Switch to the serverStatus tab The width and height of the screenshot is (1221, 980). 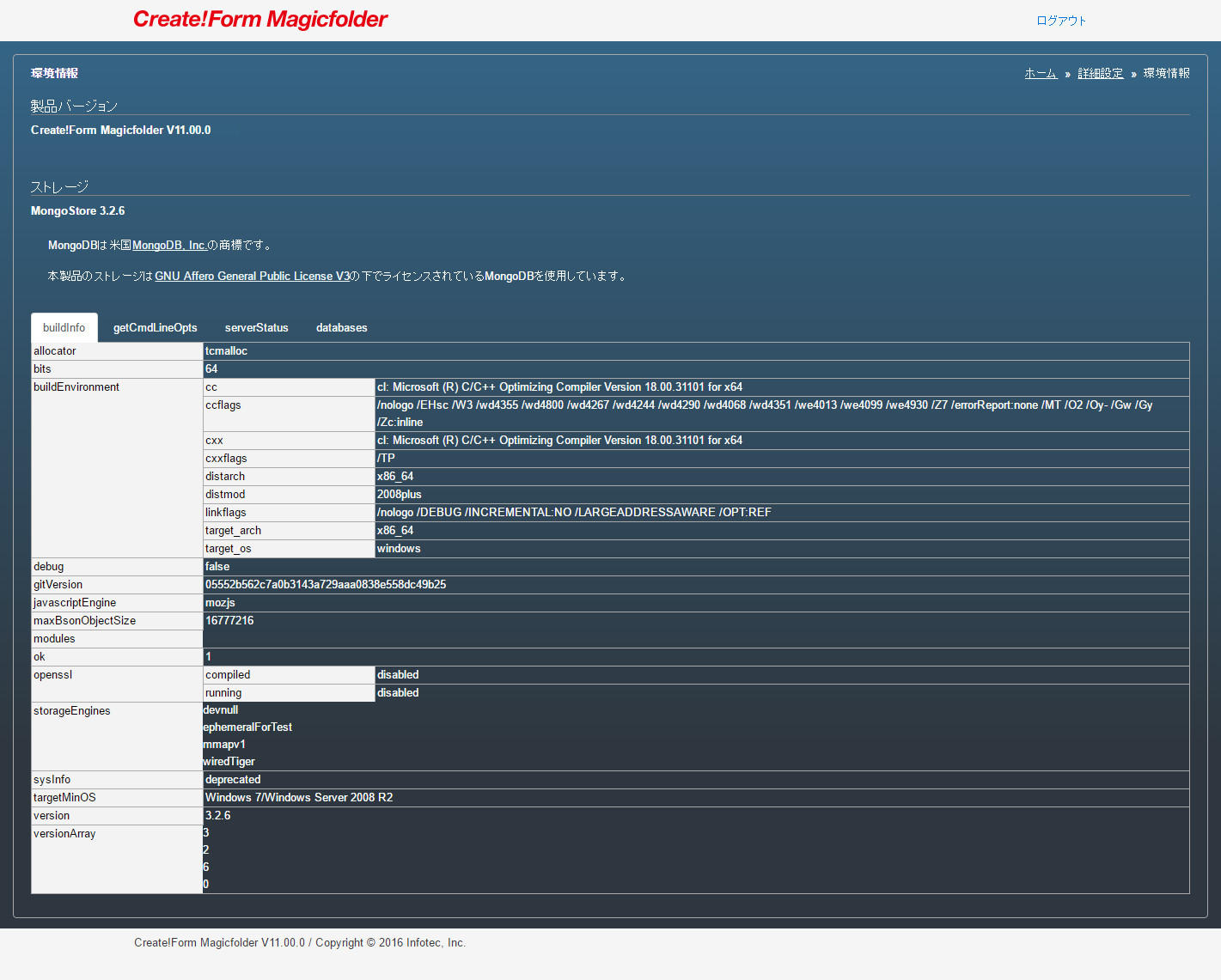tap(257, 327)
